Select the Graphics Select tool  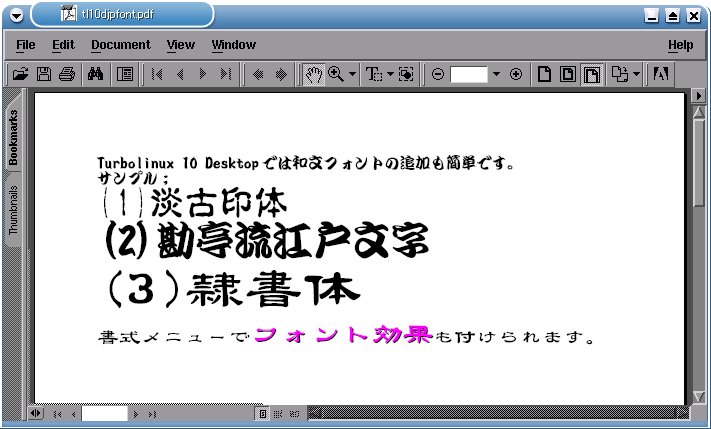(406, 74)
